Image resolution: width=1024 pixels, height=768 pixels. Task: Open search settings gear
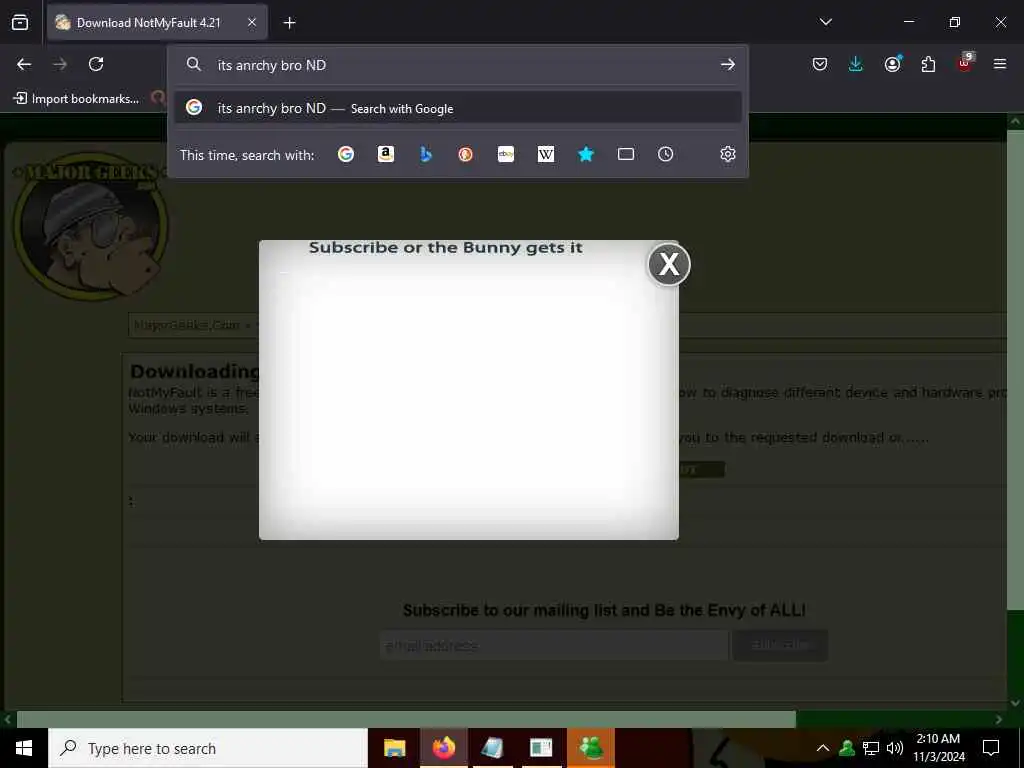(728, 154)
